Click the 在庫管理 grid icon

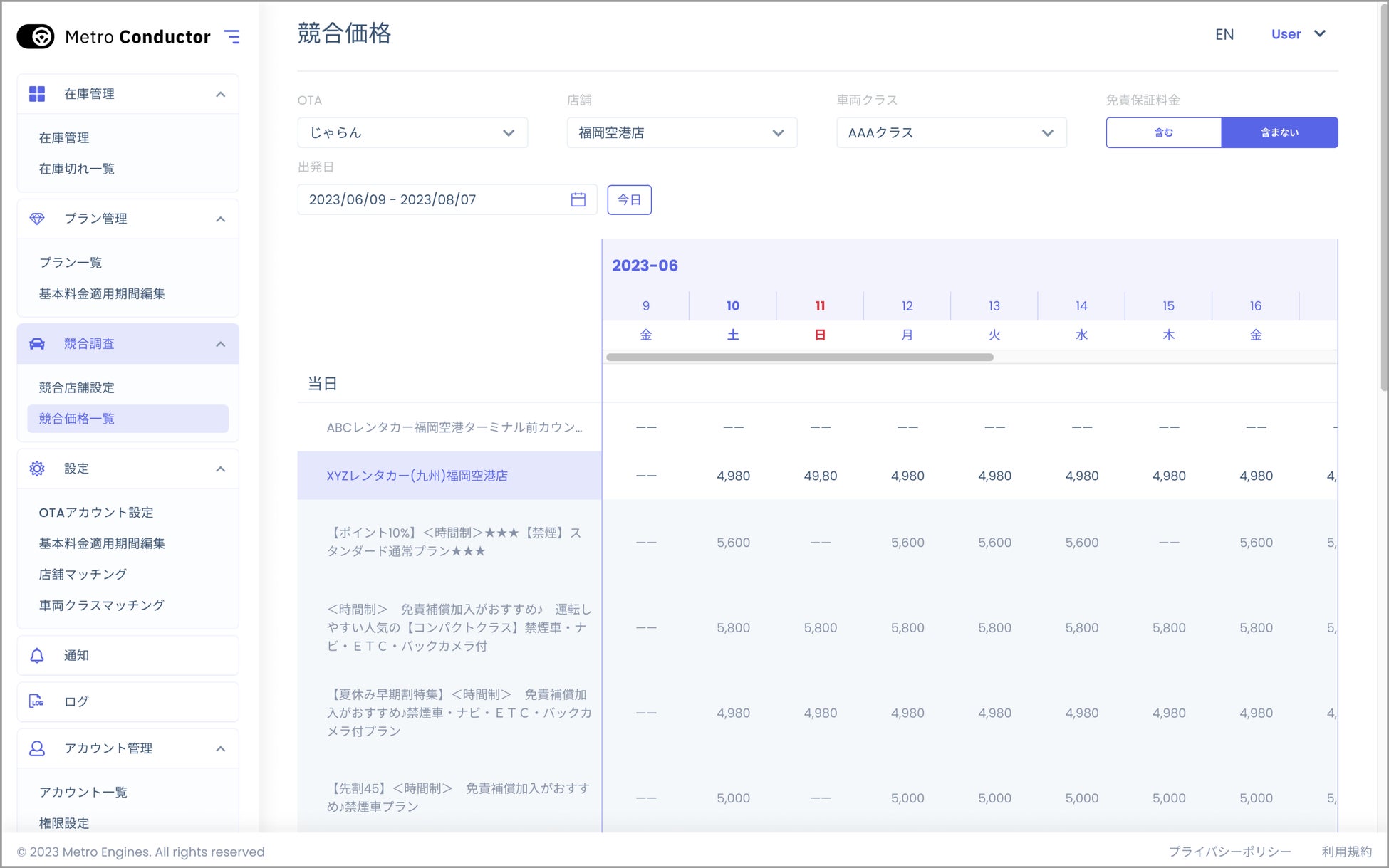37,94
